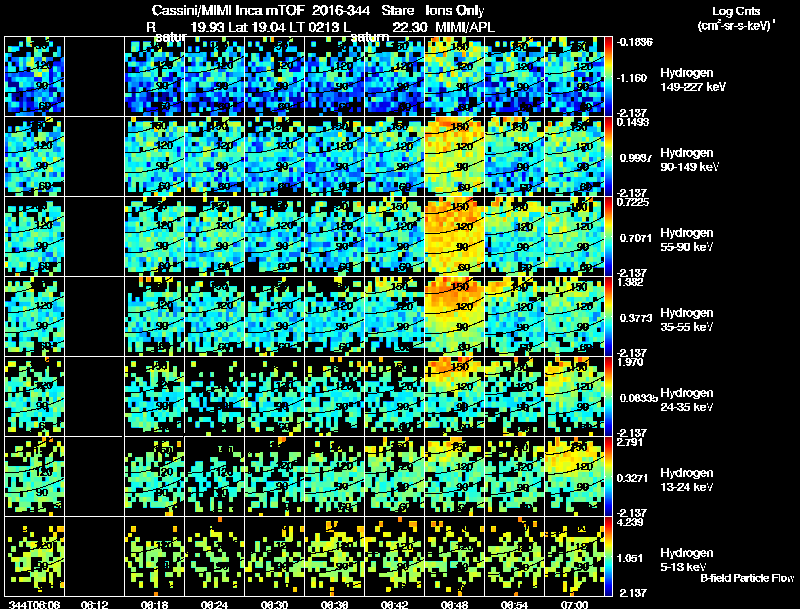Open the 13-24 keV image panel at 07:00
Viewport: 800px width, 609px height.
574,477
